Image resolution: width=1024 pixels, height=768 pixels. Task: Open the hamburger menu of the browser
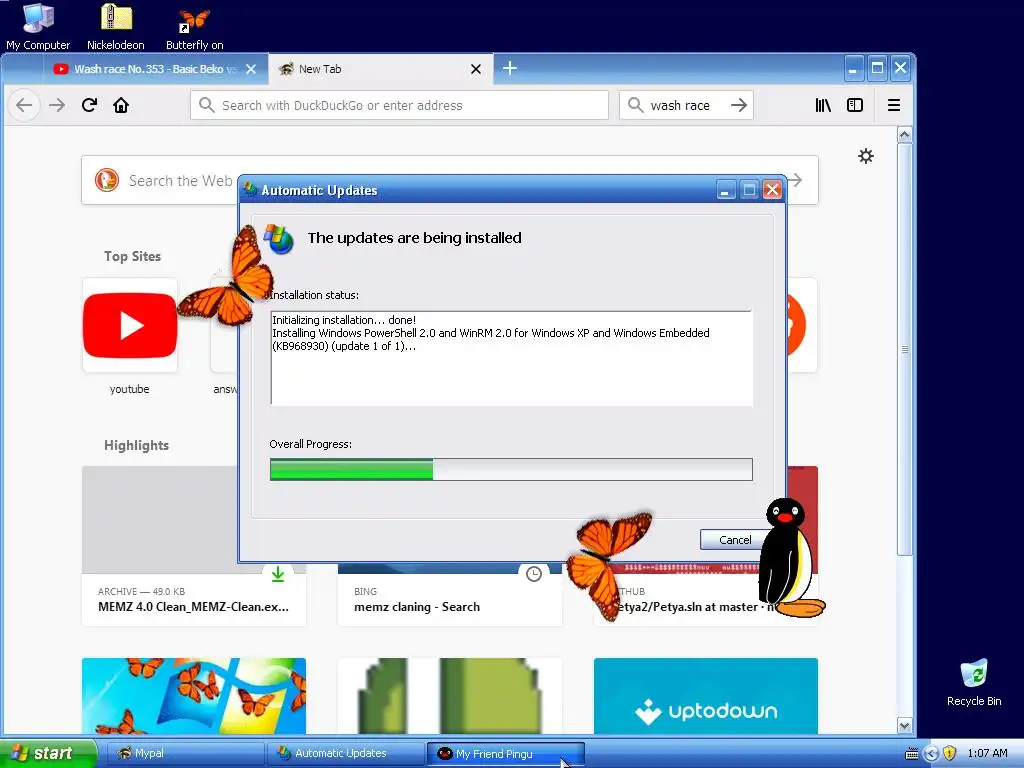click(x=894, y=105)
